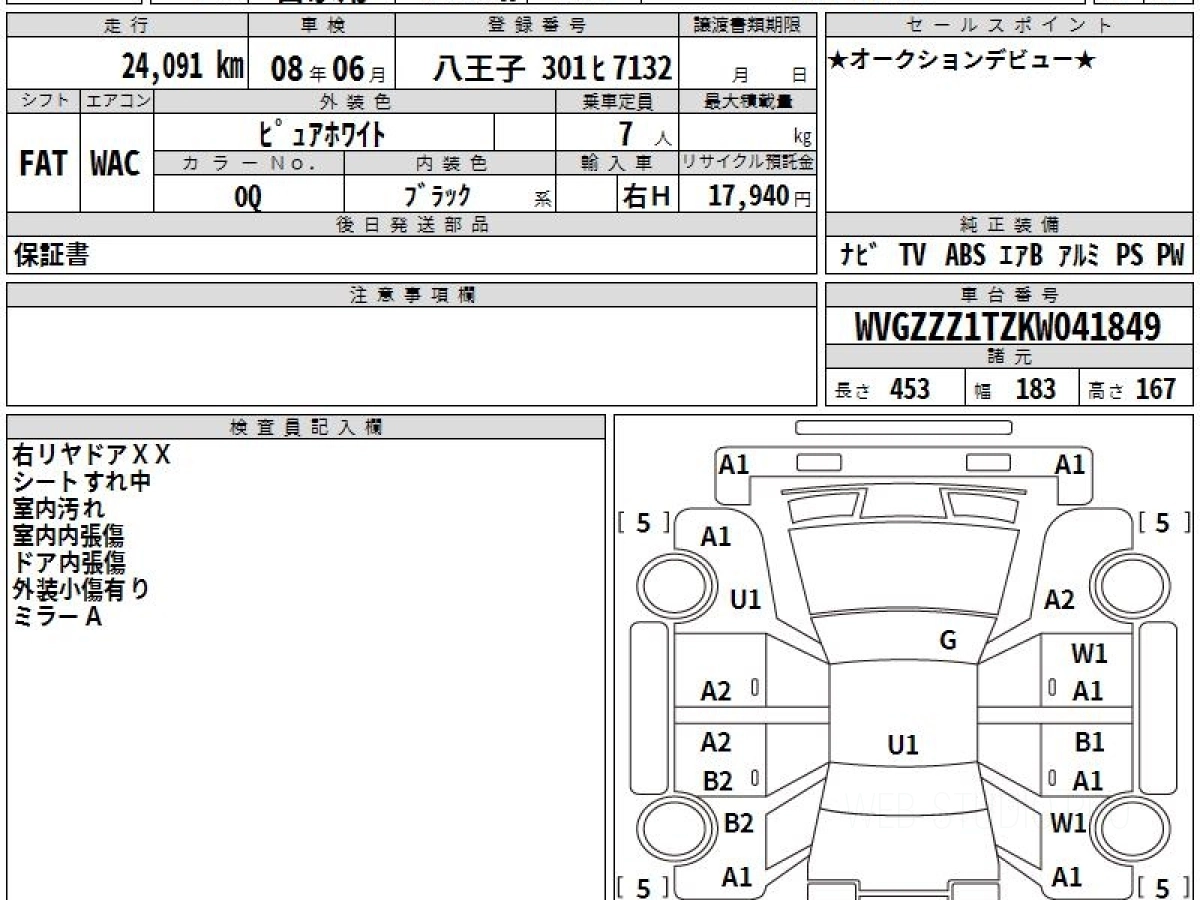Click the length value 453

coord(910,389)
